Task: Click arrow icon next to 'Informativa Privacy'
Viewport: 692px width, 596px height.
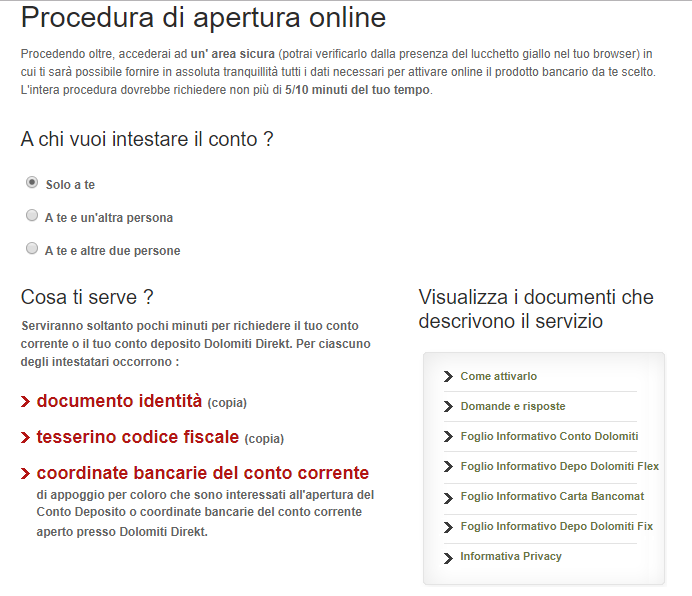Action: 448,557
